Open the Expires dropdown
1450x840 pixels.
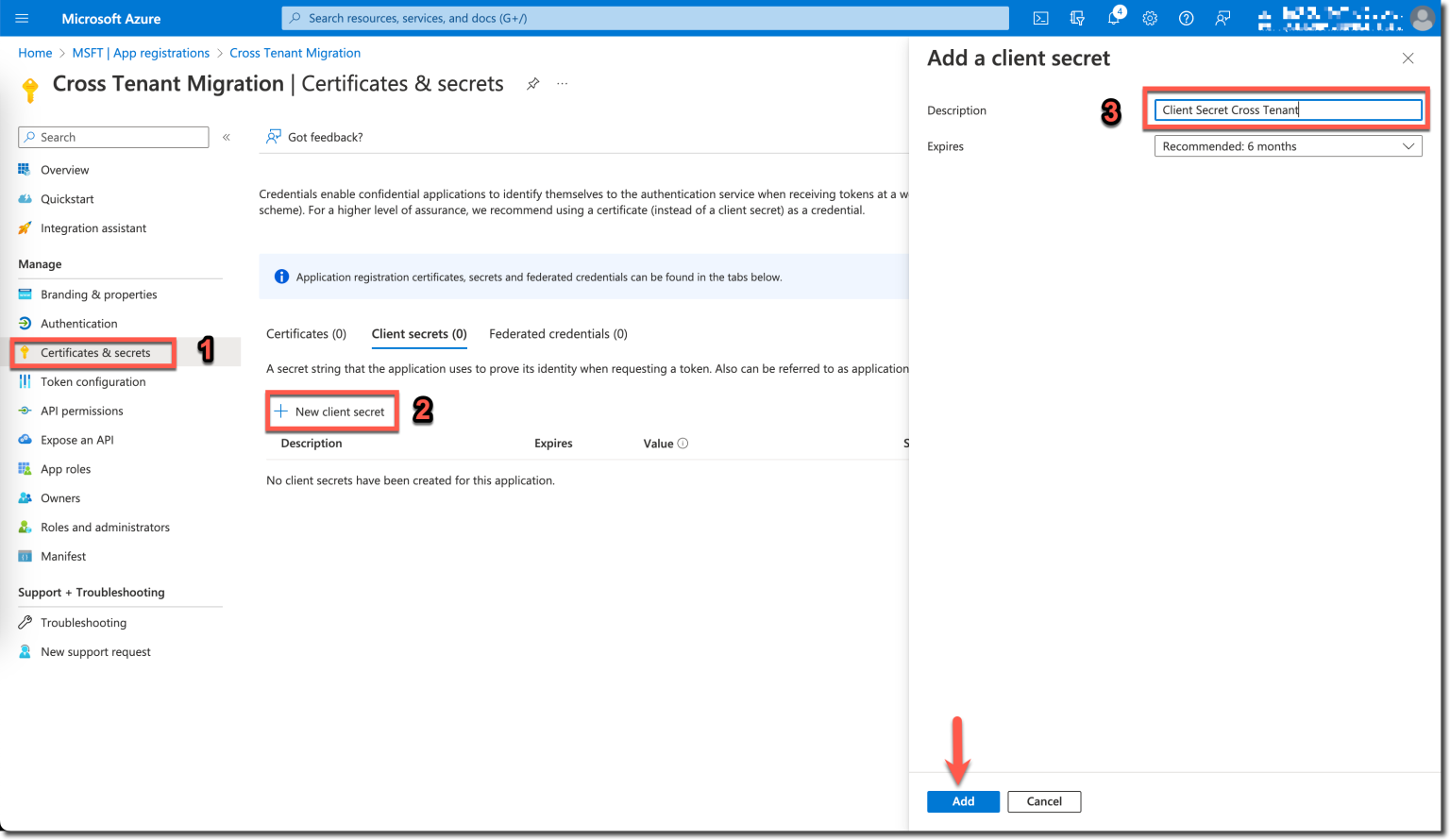[x=1287, y=145]
